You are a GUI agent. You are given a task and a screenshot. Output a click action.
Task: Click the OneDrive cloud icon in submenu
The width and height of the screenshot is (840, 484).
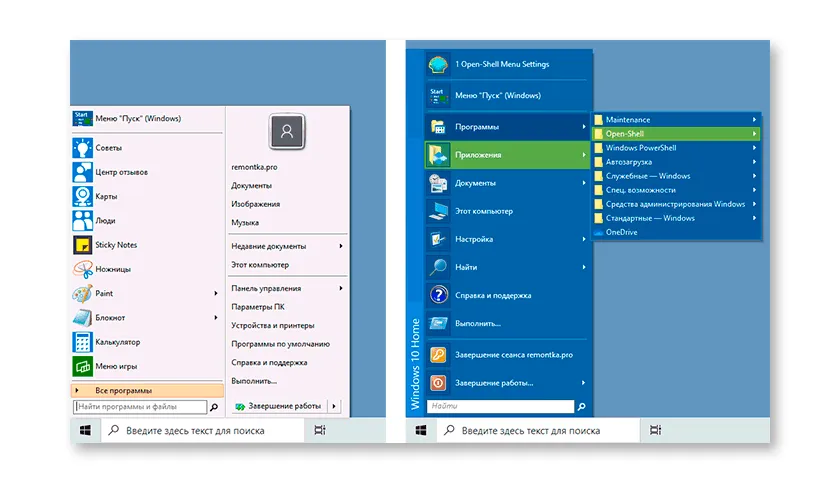(x=598, y=233)
